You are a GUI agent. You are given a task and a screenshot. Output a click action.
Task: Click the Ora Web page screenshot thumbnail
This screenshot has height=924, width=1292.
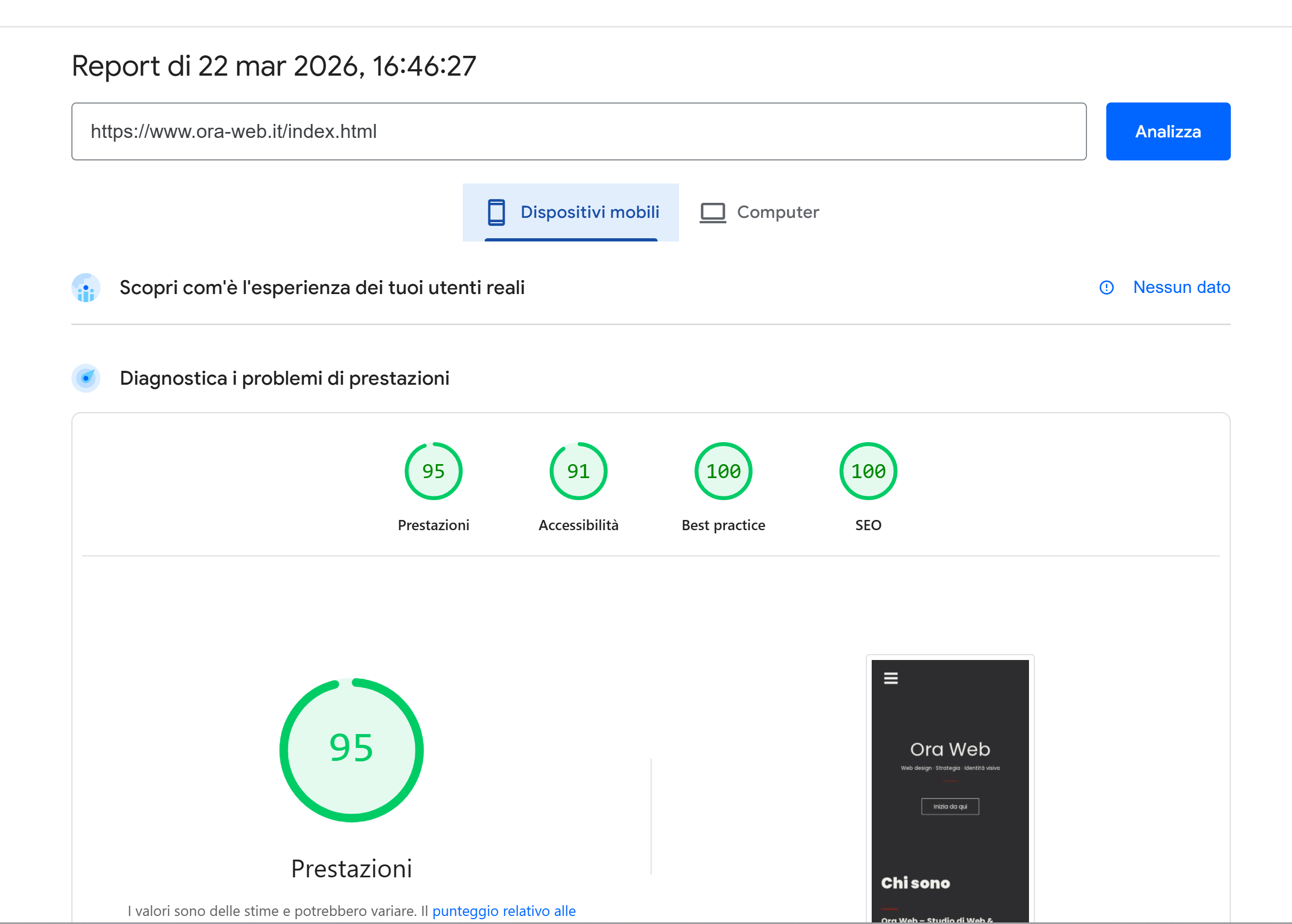950,791
